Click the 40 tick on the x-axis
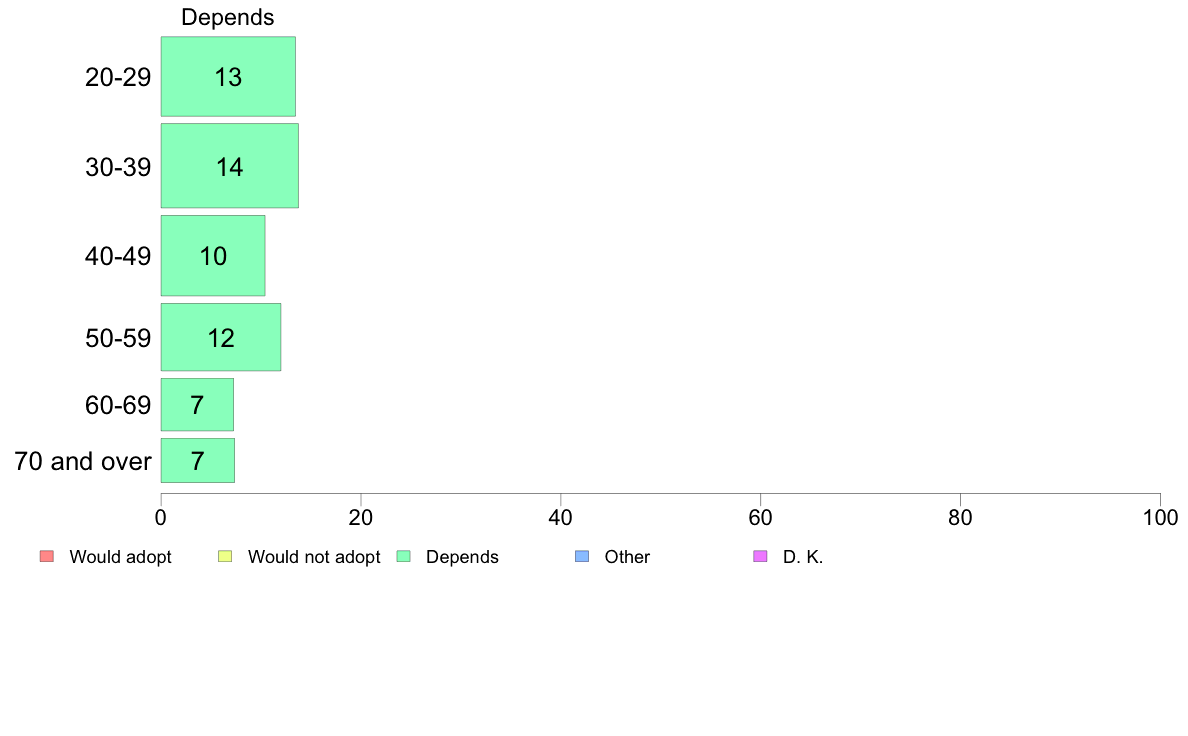 pyautogui.click(x=561, y=518)
